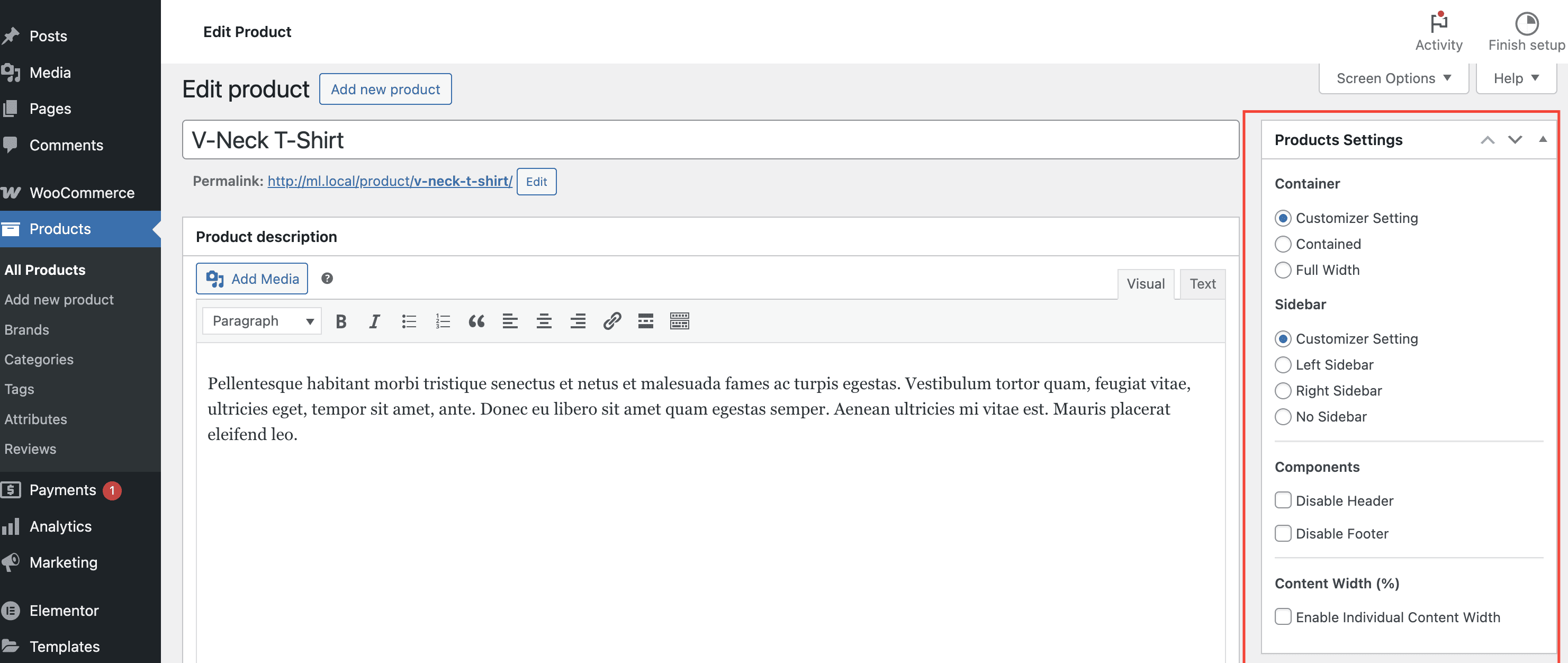Check the Disable Header checkbox
This screenshot has height=663, width=1568.
1283,500
